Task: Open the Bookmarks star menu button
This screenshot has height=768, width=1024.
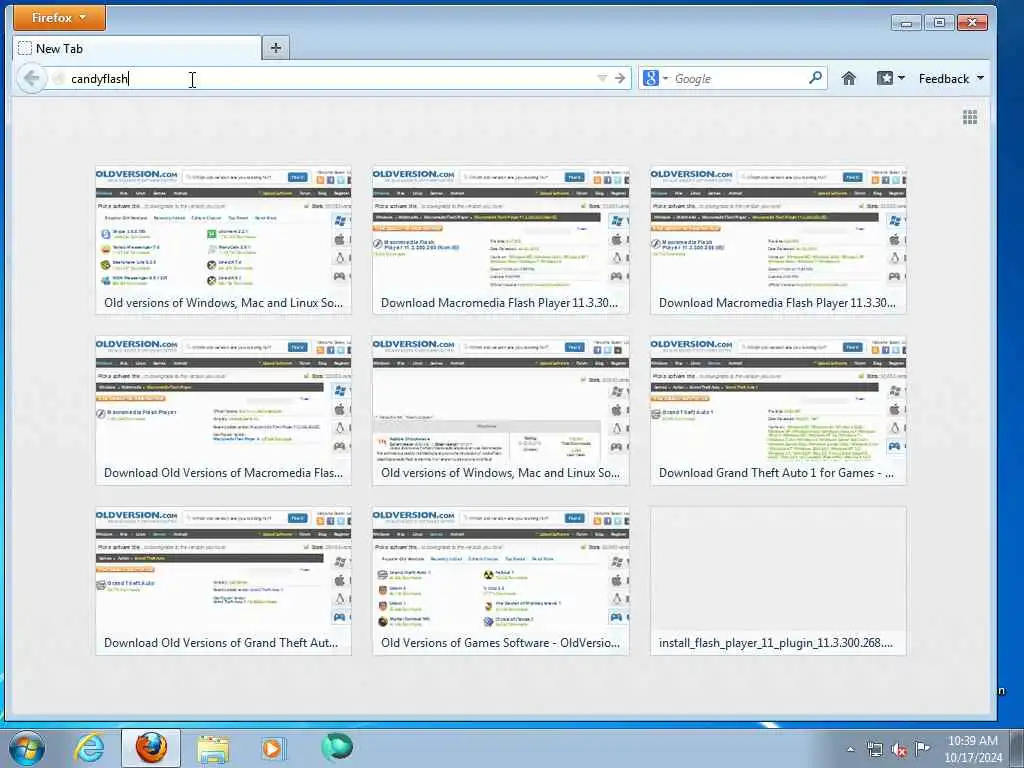Action: tap(885, 78)
